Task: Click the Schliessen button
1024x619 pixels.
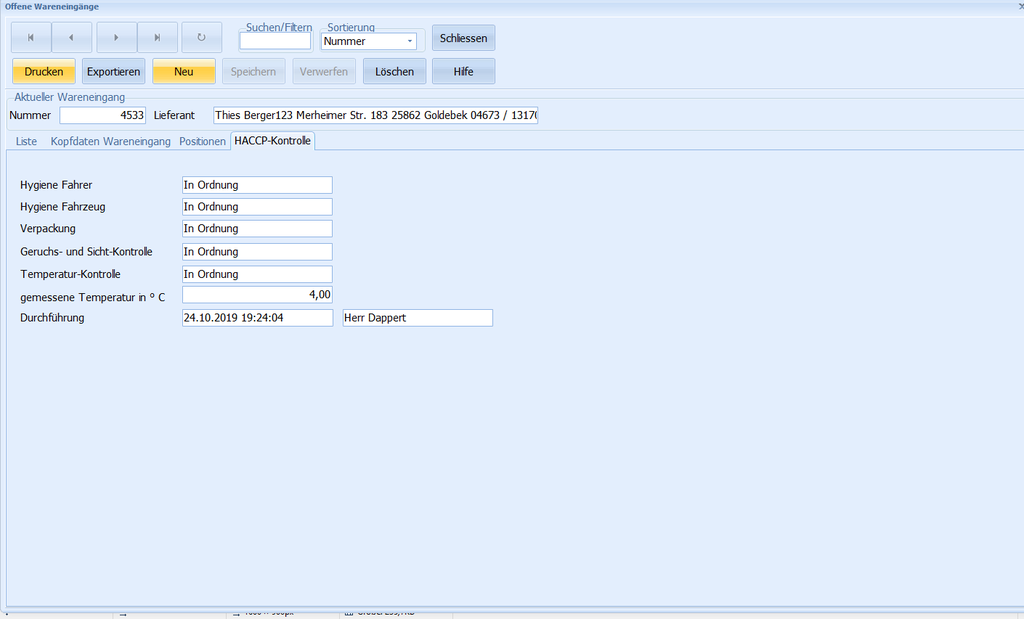Action: point(463,38)
